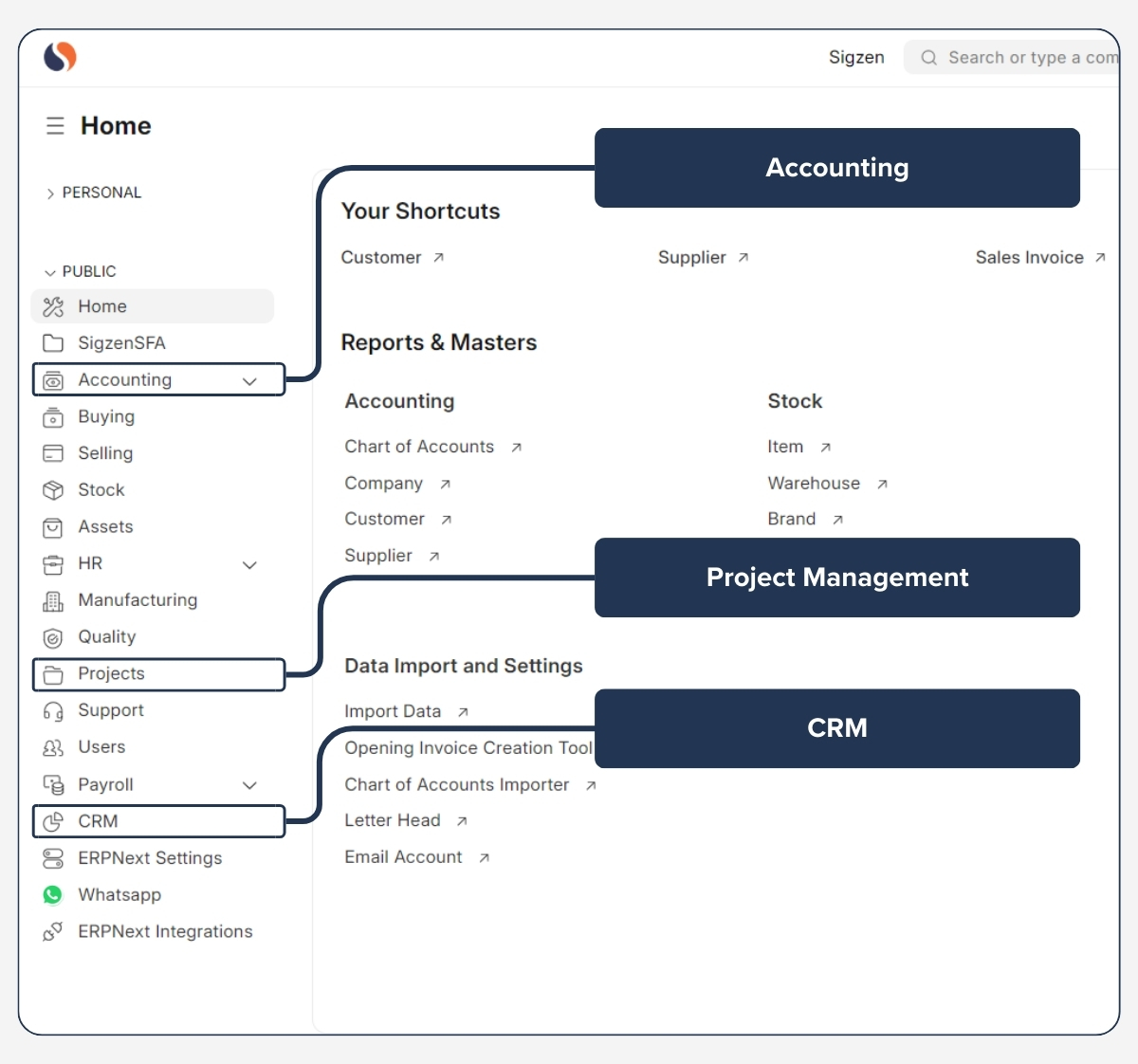1138x1064 pixels.
Task: Open the Users module icon
Action: tap(53, 747)
